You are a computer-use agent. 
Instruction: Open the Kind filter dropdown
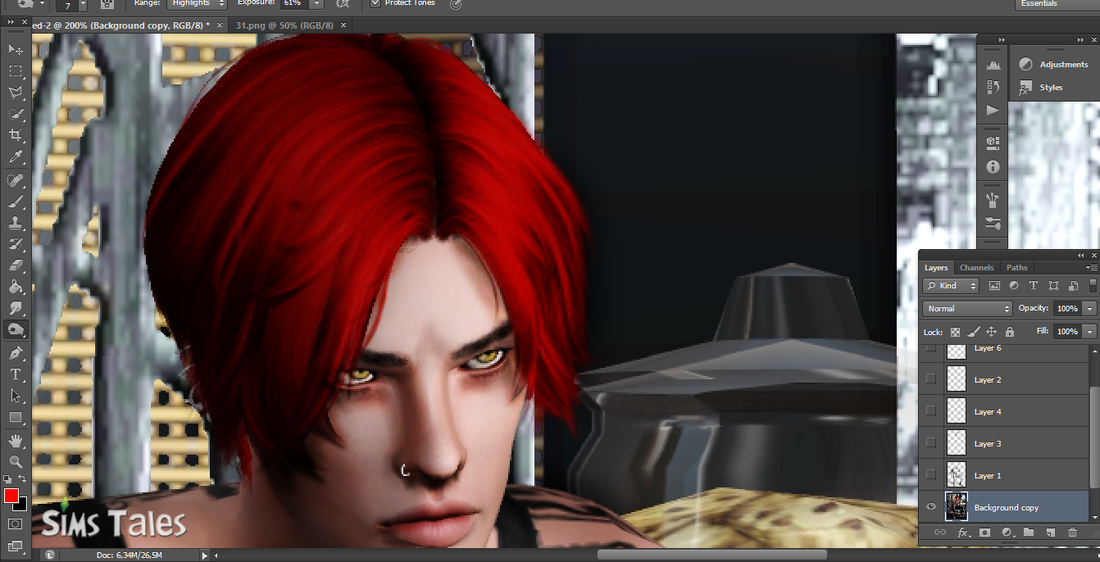(951, 286)
